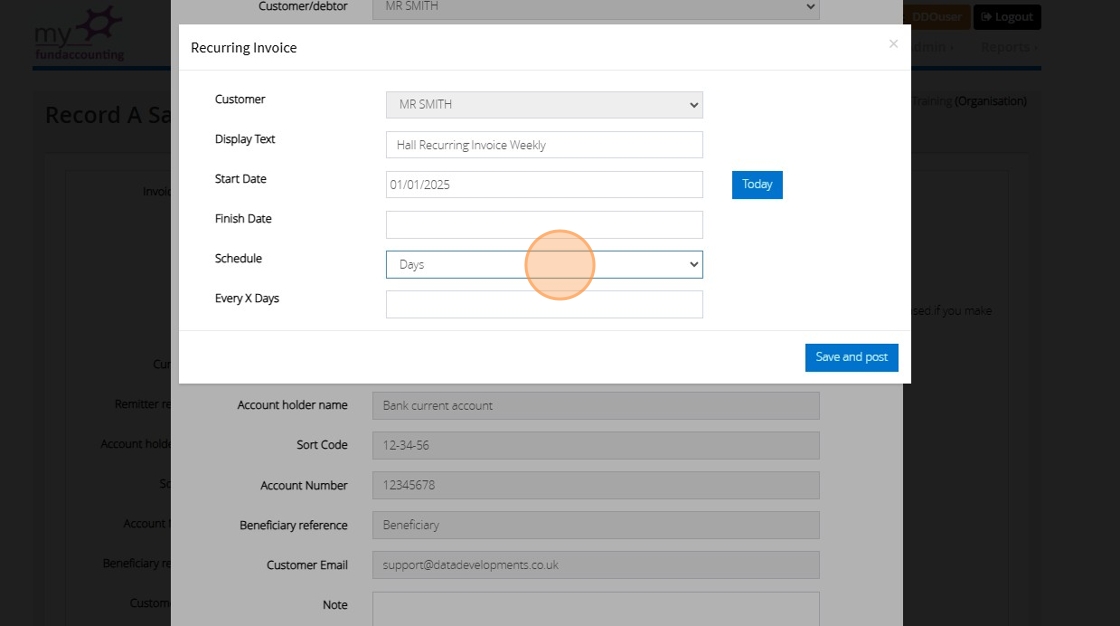Select the Sort Code field
The width and height of the screenshot is (1120, 626).
(595, 446)
